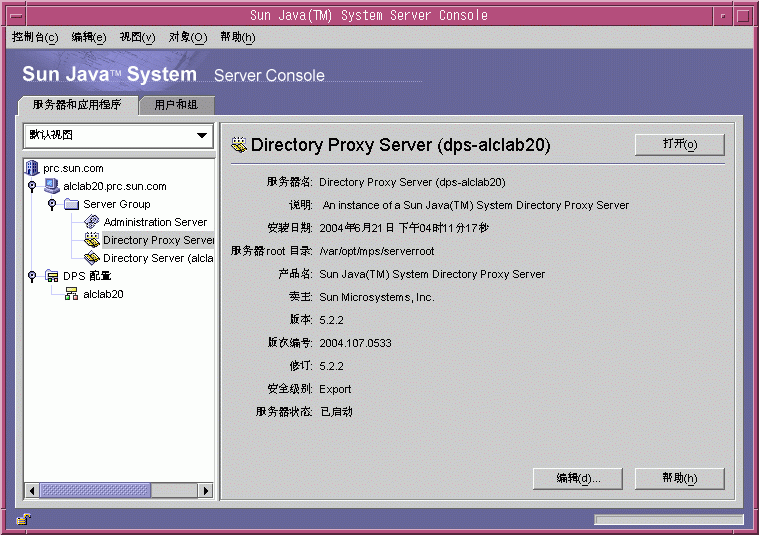Open the 视图(v) menu

pyautogui.click(x=137, y=37)
